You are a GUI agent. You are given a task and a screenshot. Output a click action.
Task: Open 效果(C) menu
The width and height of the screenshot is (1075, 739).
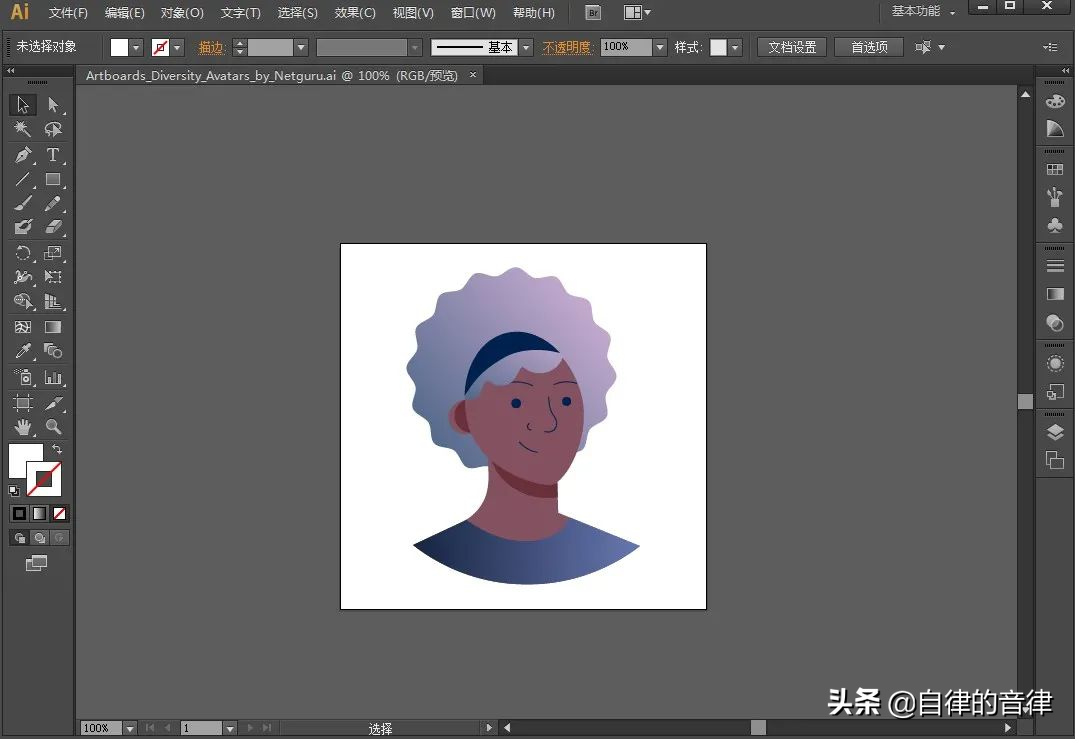click(355, 12)
